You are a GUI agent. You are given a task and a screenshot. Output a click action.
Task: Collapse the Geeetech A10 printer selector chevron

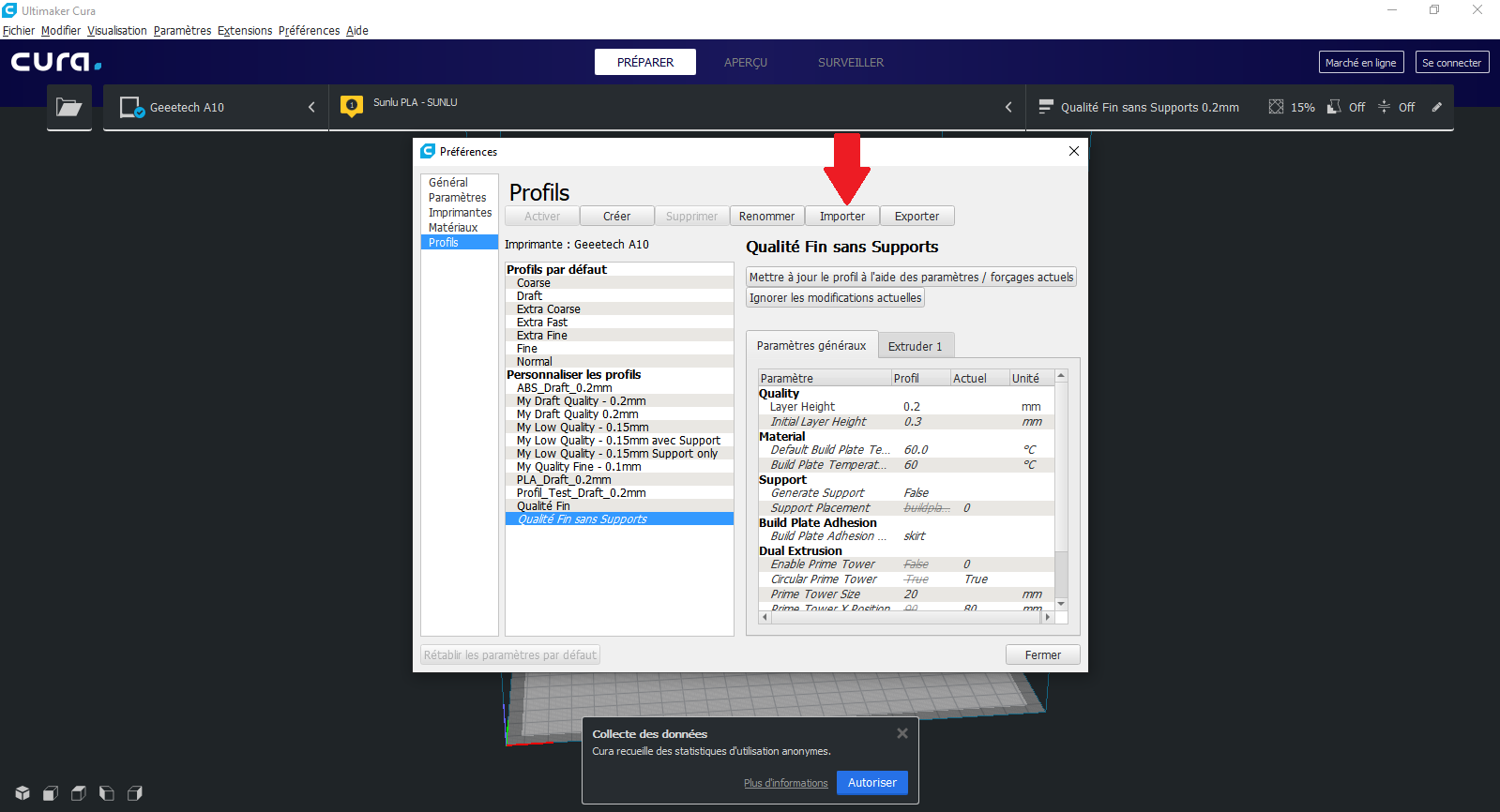[x=311, y=107]
